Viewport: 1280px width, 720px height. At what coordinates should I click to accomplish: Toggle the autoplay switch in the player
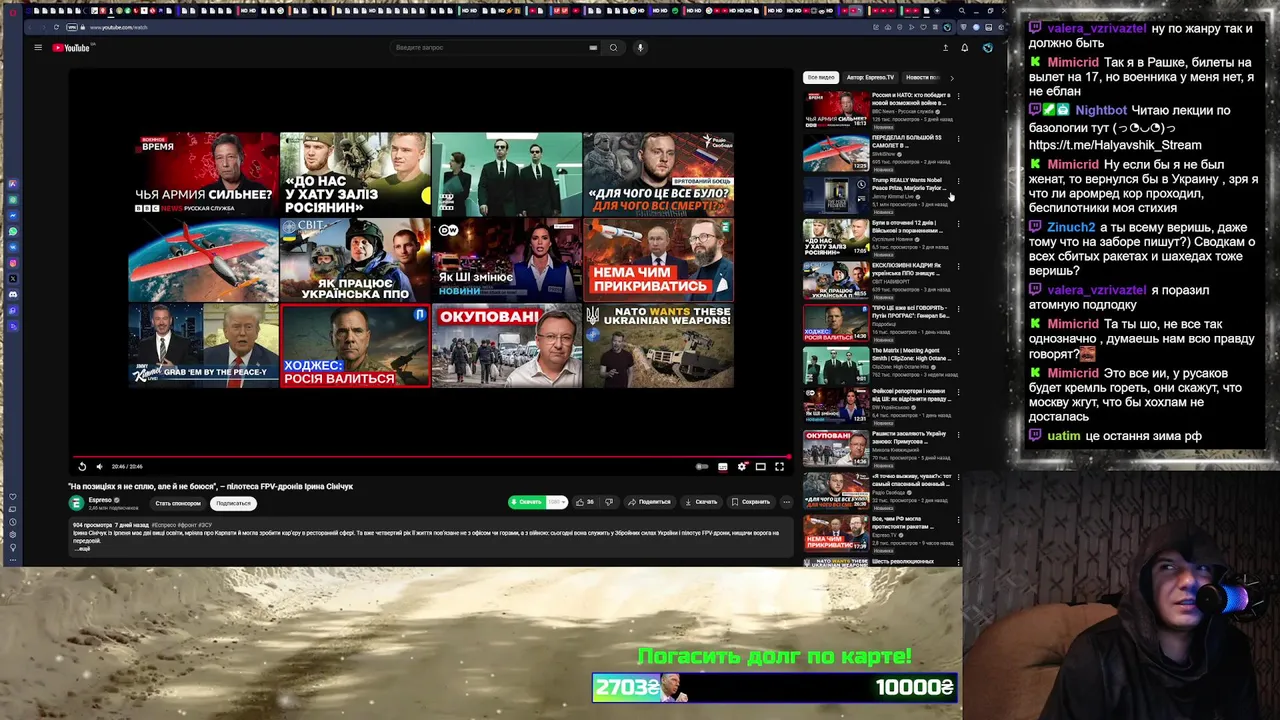click(702, 466)
